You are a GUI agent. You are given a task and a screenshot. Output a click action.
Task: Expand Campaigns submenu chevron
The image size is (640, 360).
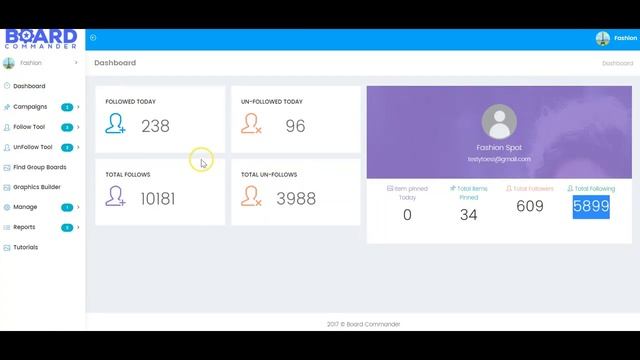78,107
